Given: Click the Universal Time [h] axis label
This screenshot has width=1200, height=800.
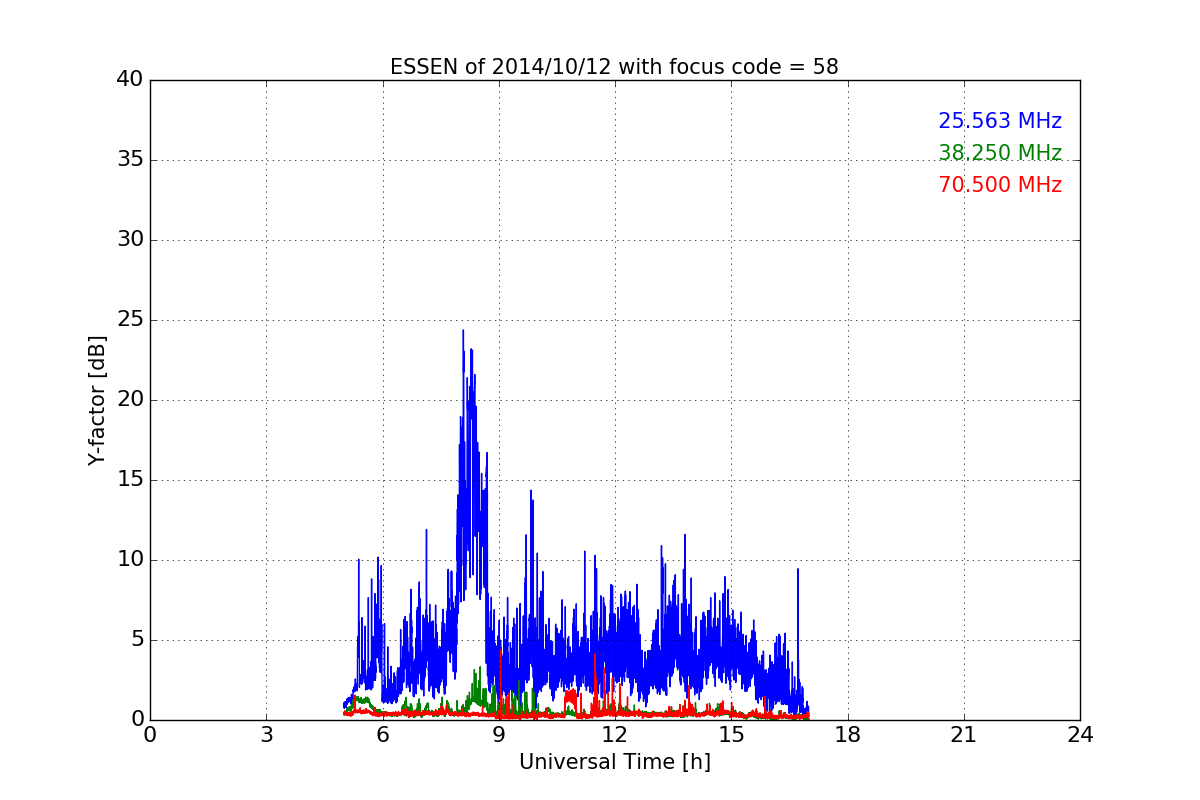Looking at the screenshot, I should point(614,762).
